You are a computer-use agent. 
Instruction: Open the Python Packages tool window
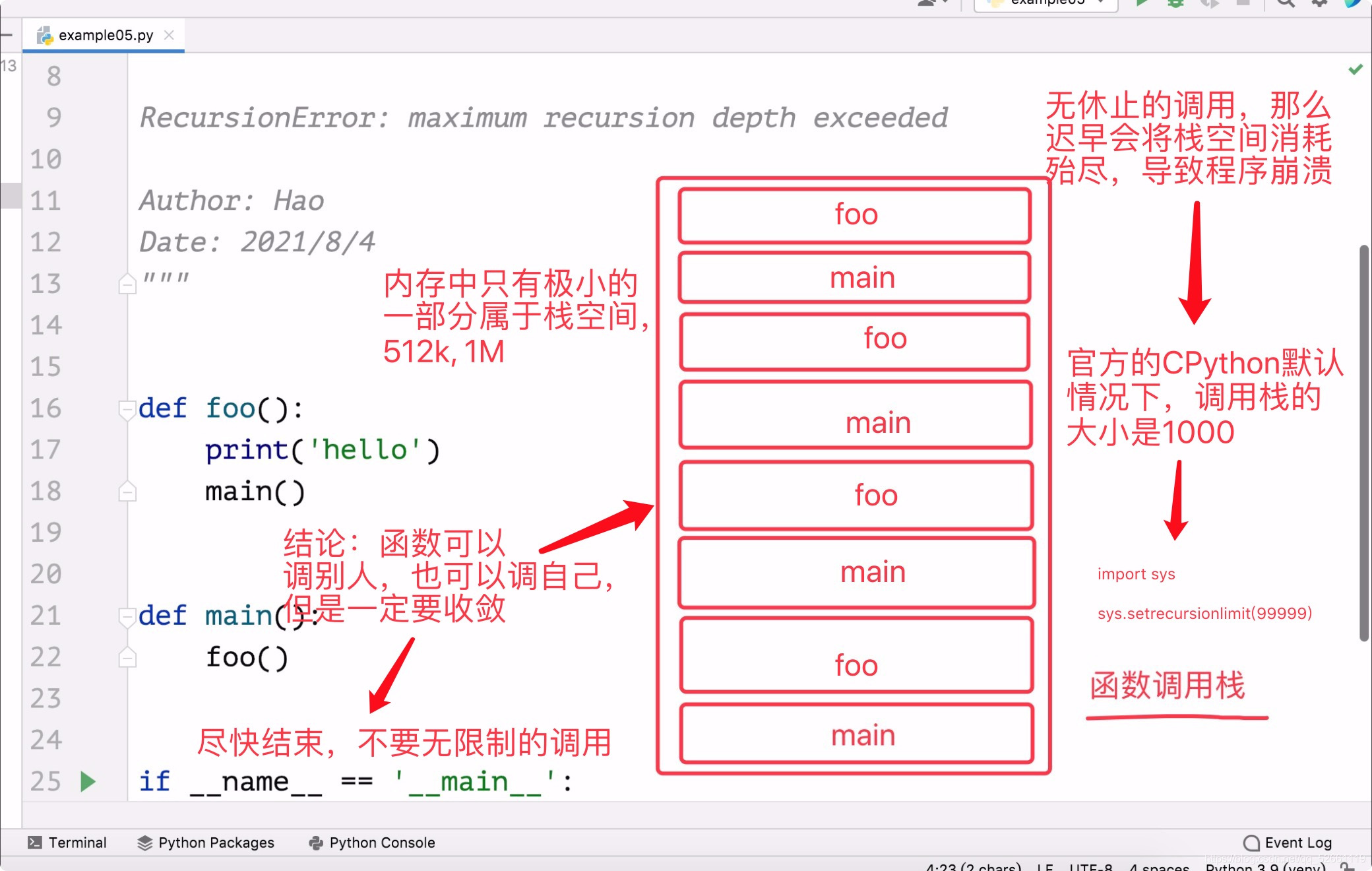point(206,843)
